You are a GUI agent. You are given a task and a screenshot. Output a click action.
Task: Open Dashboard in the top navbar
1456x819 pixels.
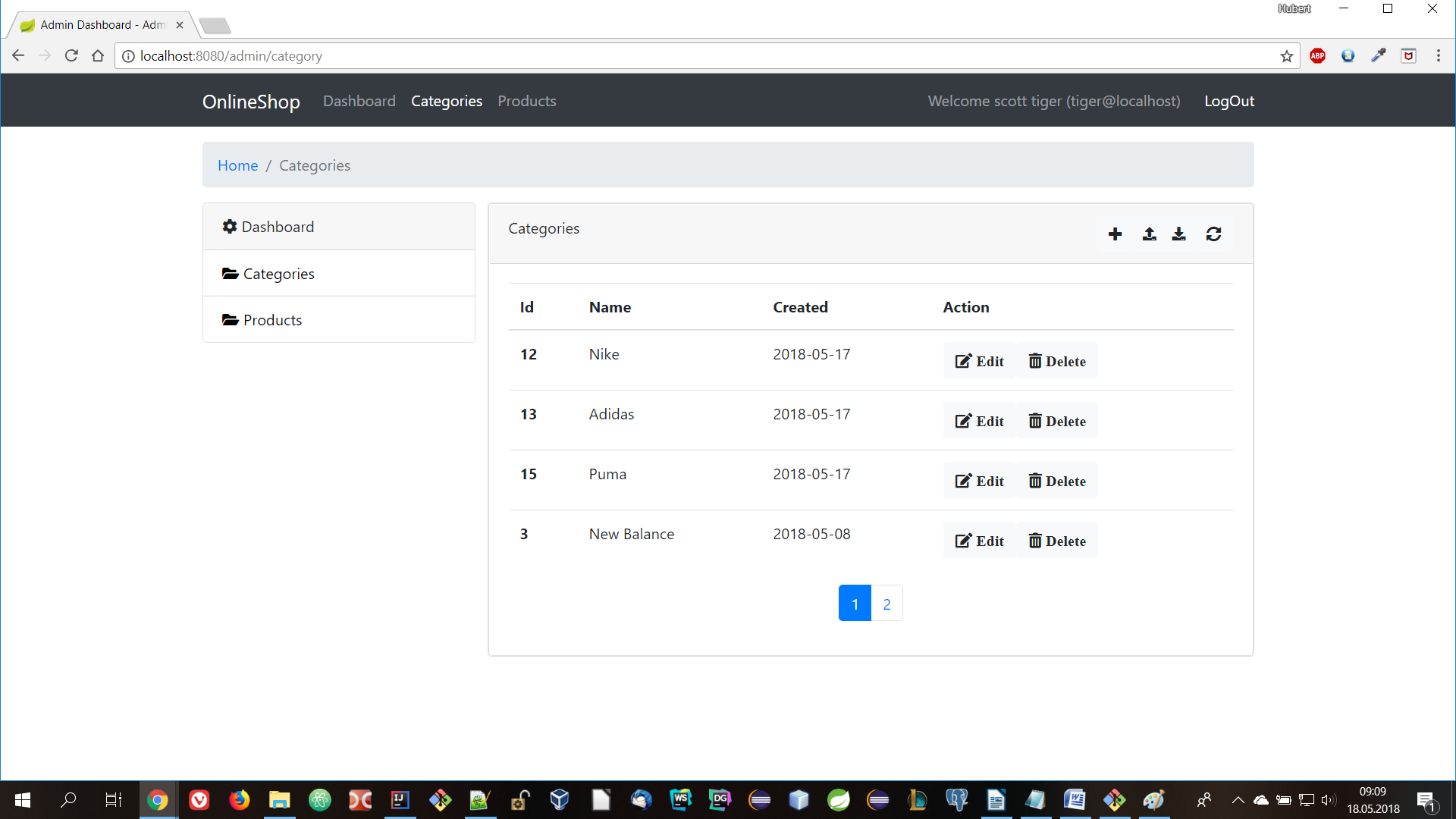[359, 101]
